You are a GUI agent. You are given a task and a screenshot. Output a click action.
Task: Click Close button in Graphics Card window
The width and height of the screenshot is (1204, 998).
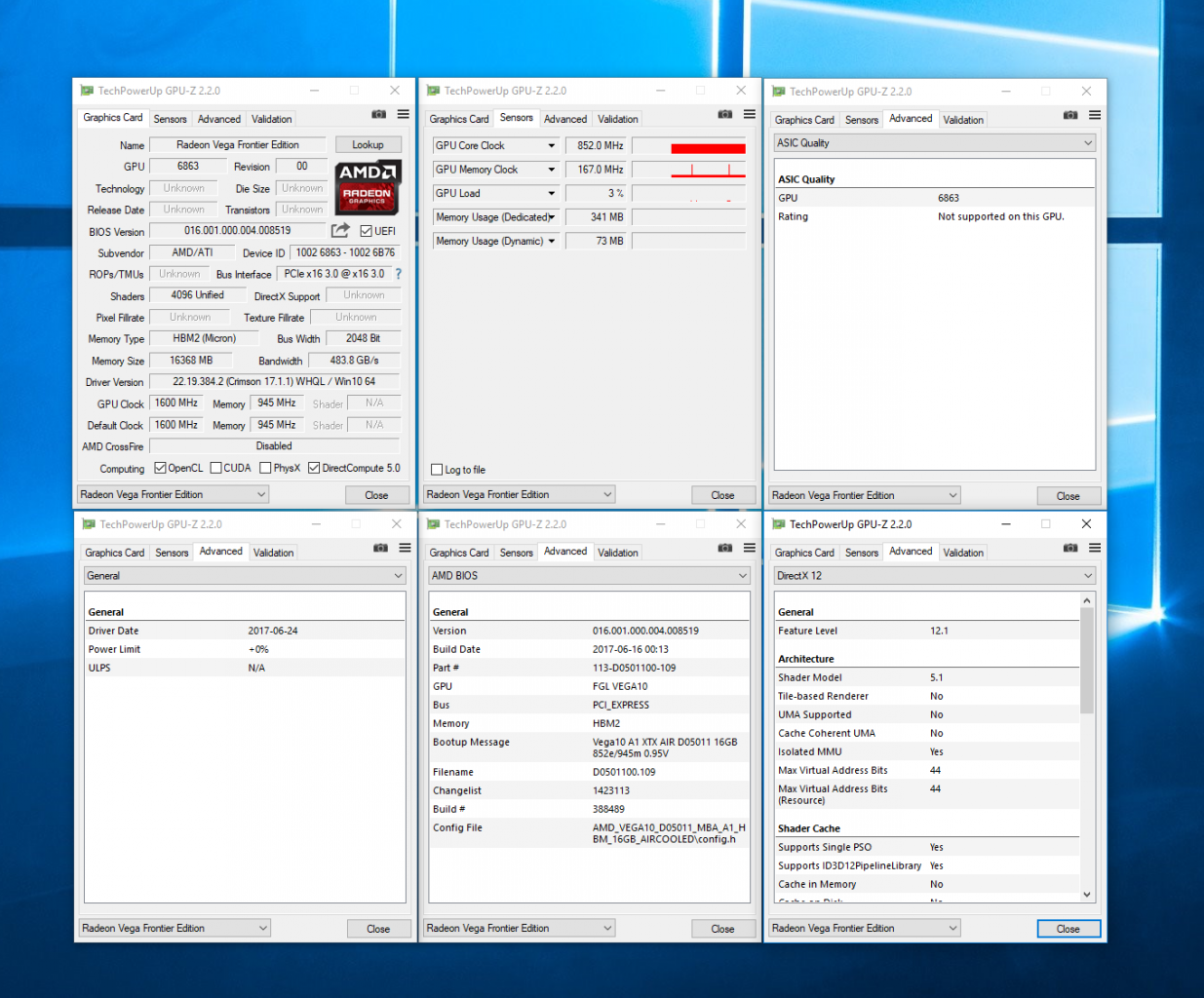click(376, 495)
